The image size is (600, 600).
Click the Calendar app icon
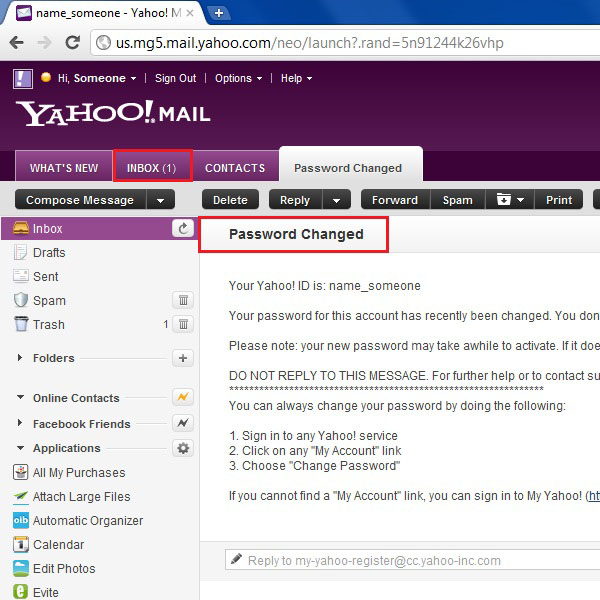pos(21,544)
